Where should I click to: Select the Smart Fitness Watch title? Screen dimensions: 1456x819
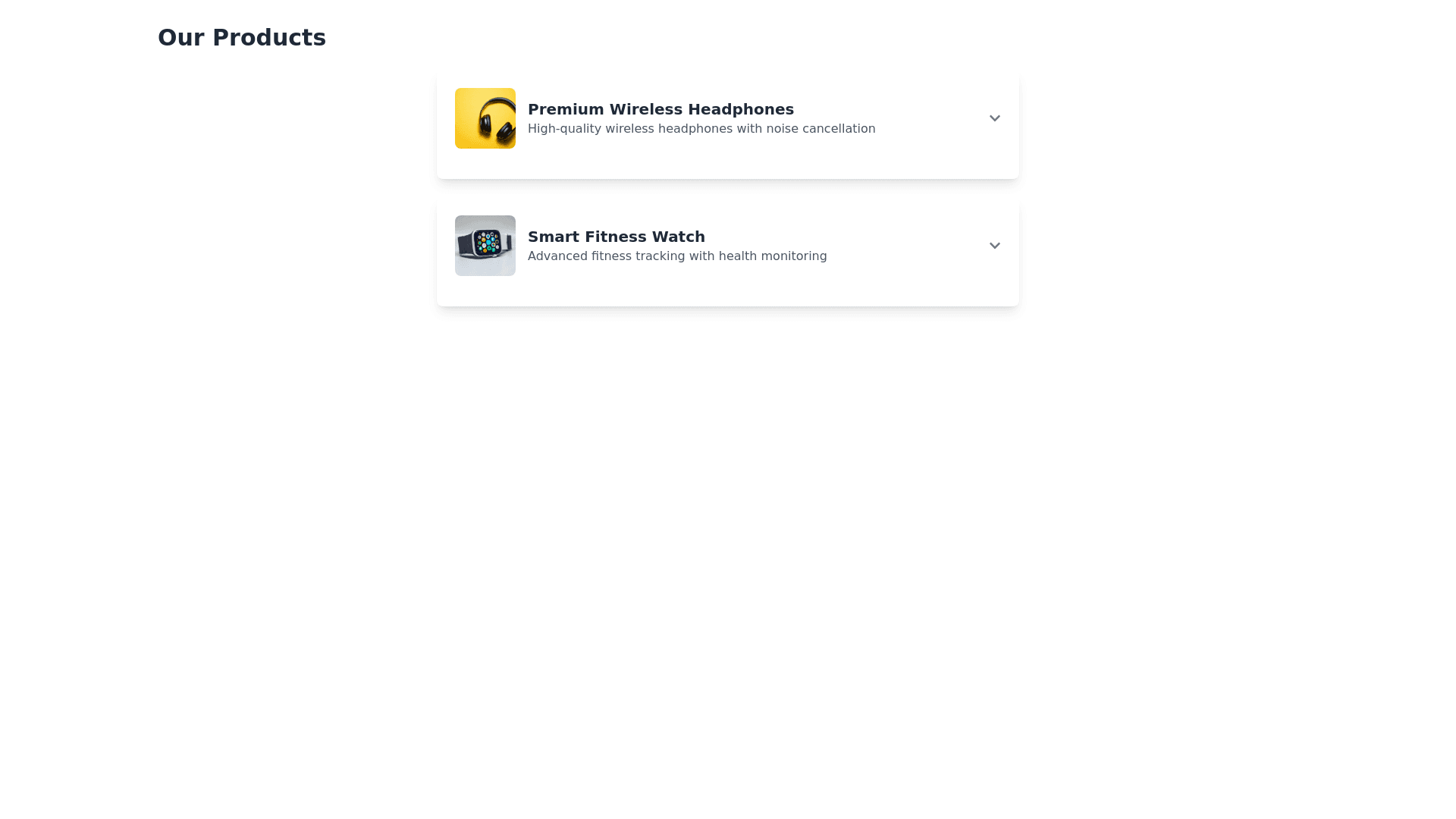tap(616, 237)
